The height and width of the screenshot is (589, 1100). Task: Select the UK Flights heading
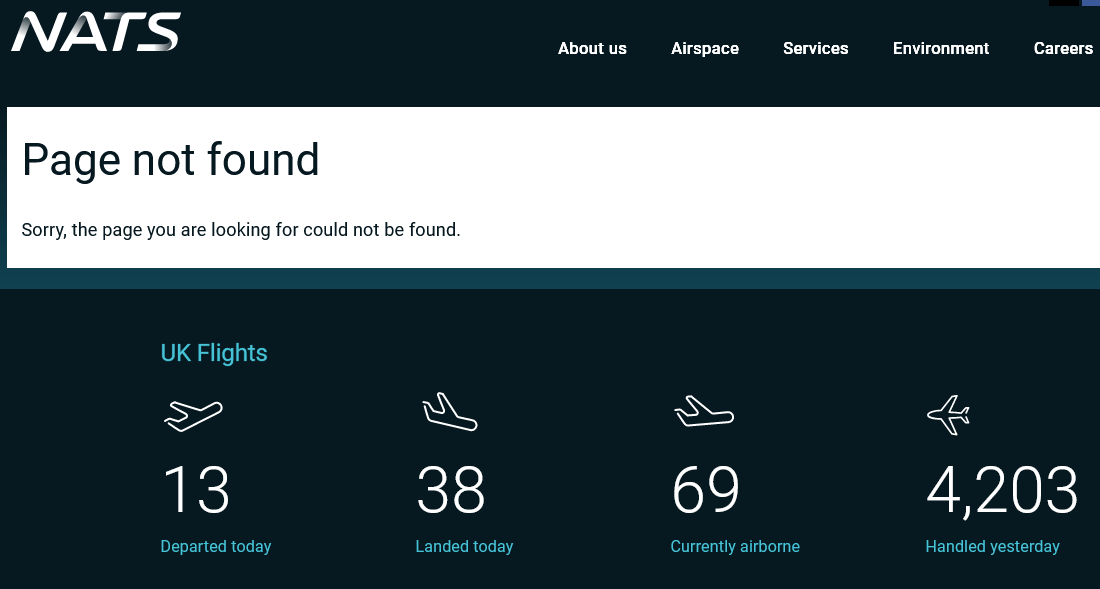click(x=214, y=353)
